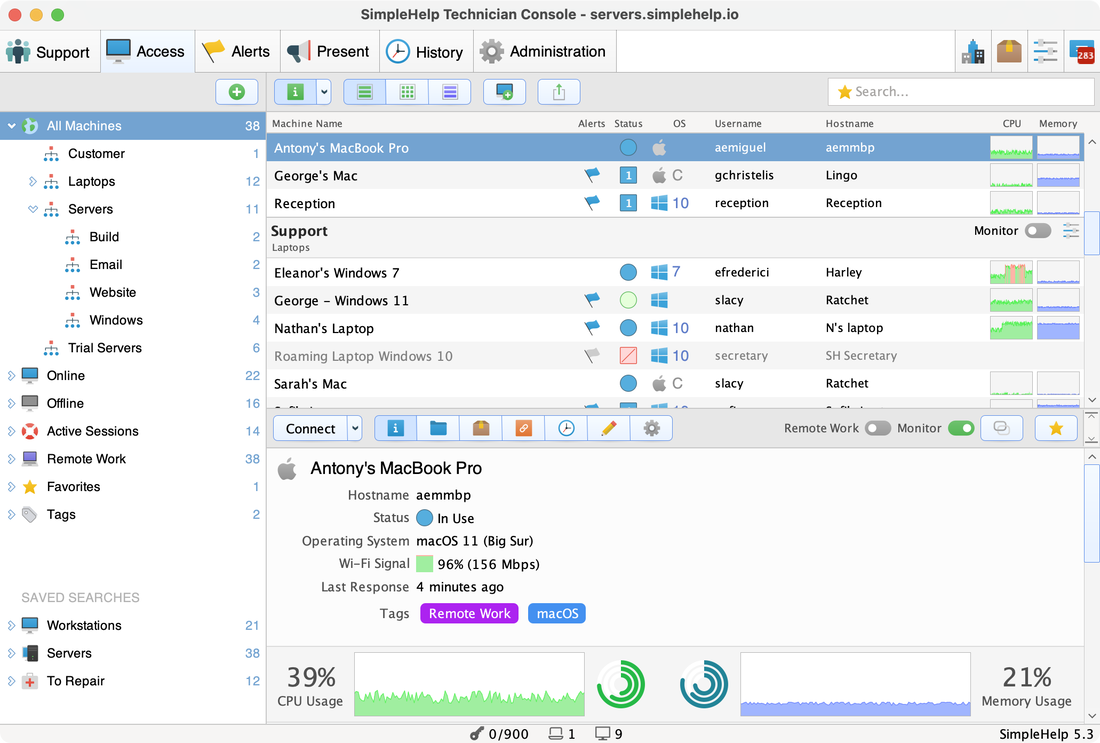Open the Alerts tab

click(x=236, y=52)
